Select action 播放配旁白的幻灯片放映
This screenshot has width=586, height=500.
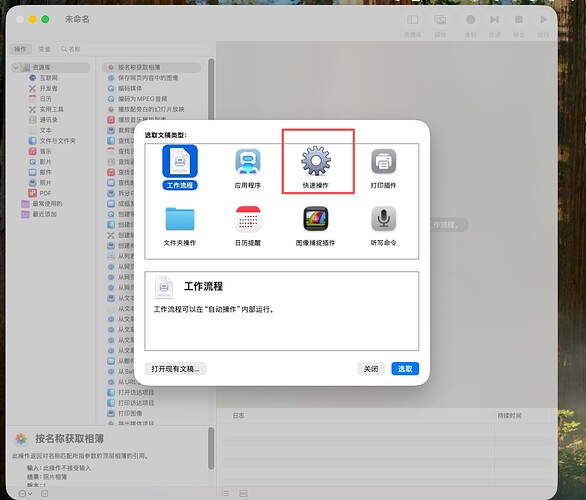coord(151,109)
